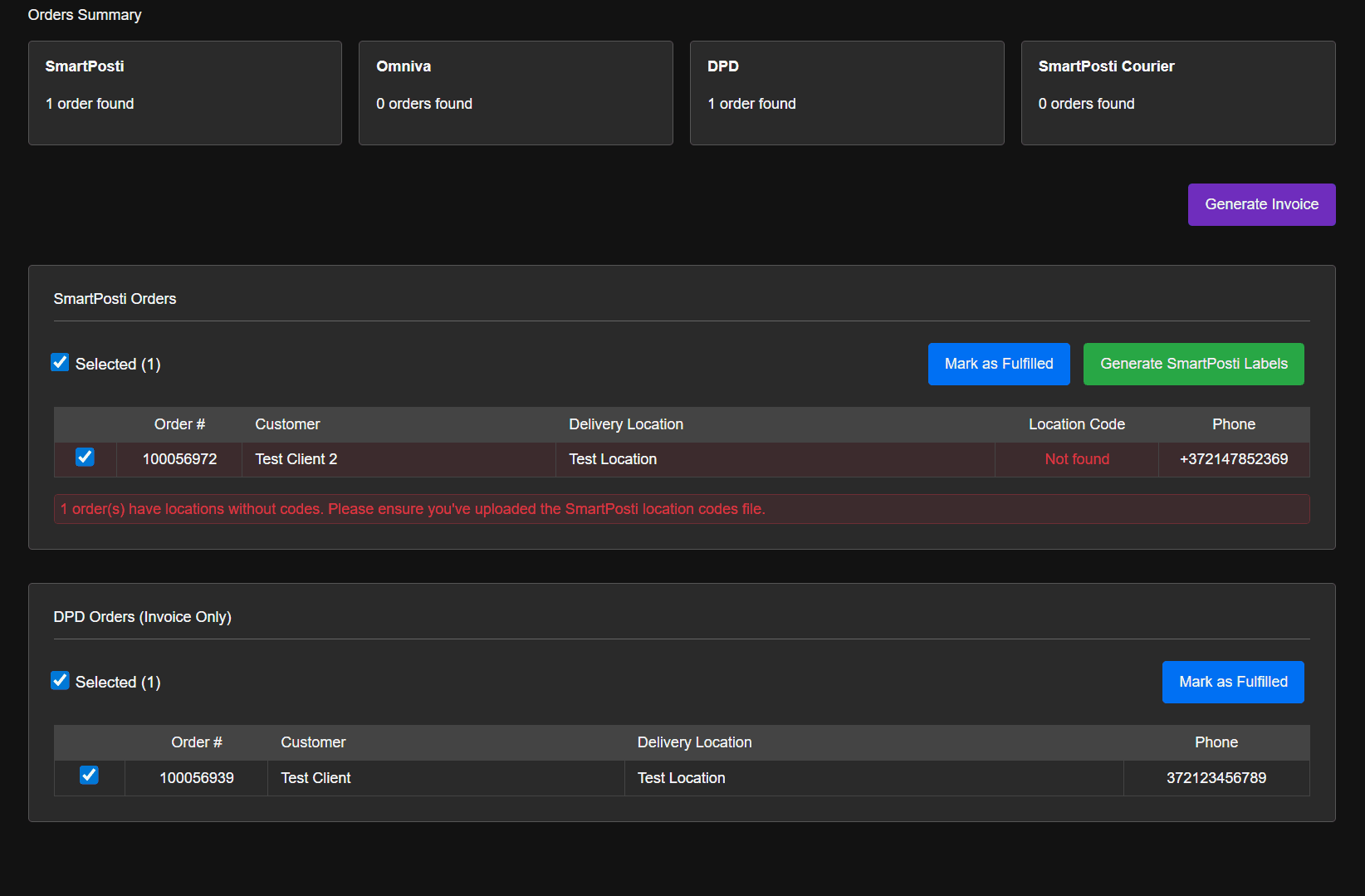Click the Generate Invoice button
1365x896 pixels.
point(1261,204)
